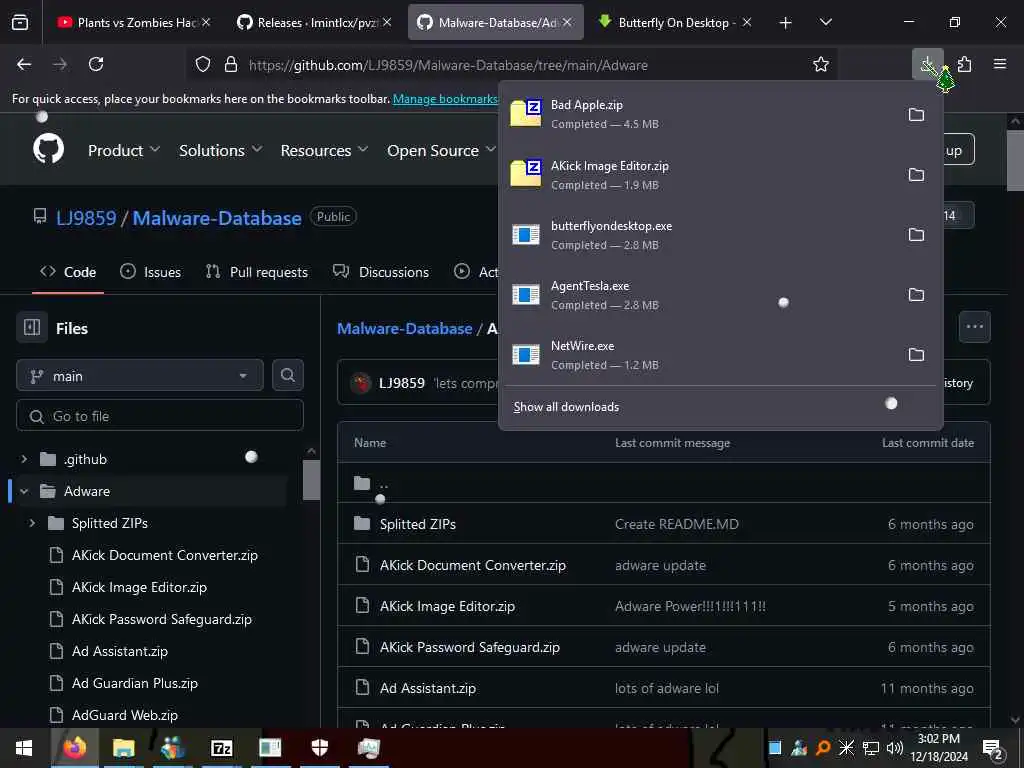Open a new browser tab

point(785,22)
